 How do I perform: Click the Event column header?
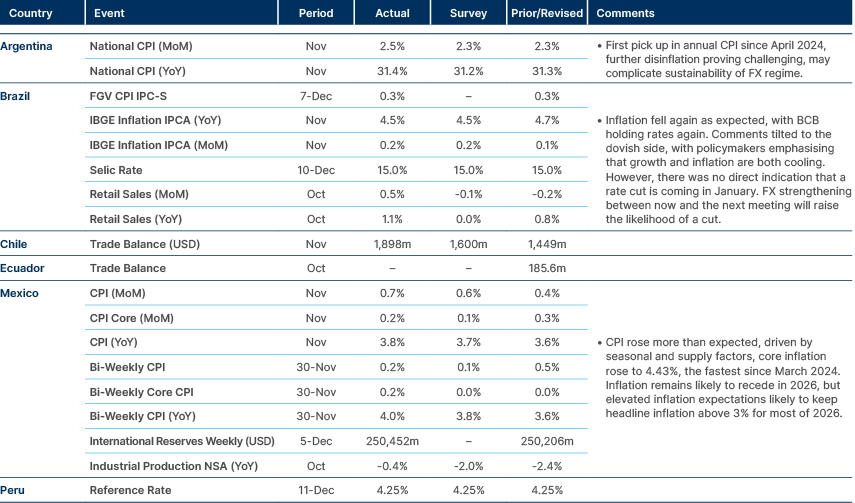109,13
